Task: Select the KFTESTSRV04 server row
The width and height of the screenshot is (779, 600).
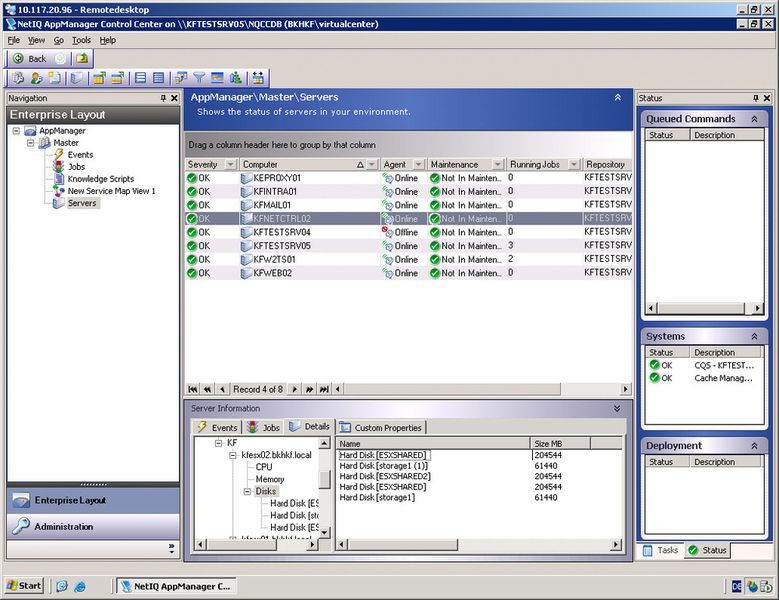Action: pos(408,232)
